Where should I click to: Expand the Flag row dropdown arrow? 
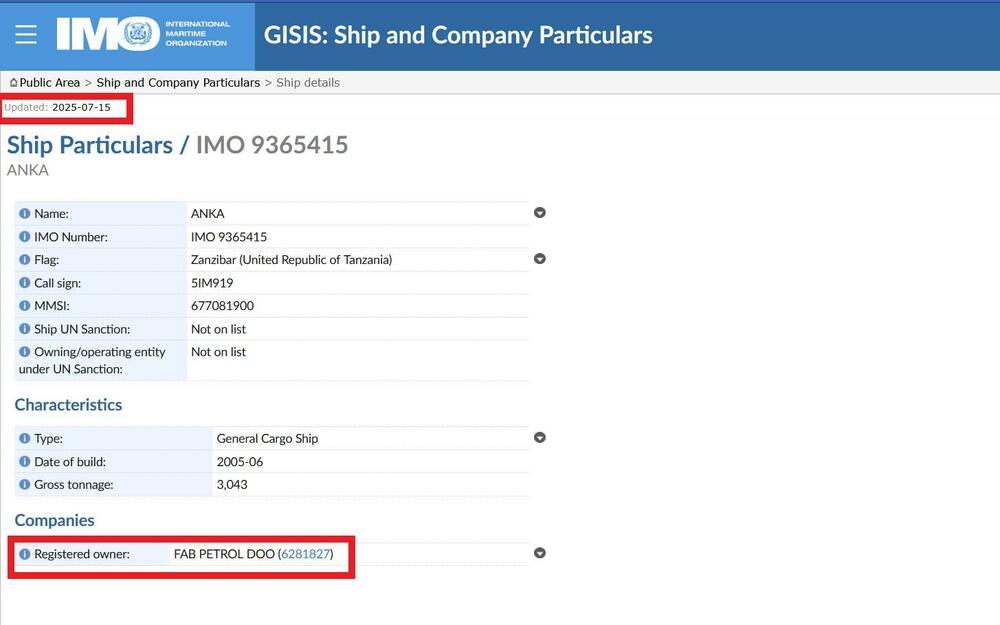[540, 259]
